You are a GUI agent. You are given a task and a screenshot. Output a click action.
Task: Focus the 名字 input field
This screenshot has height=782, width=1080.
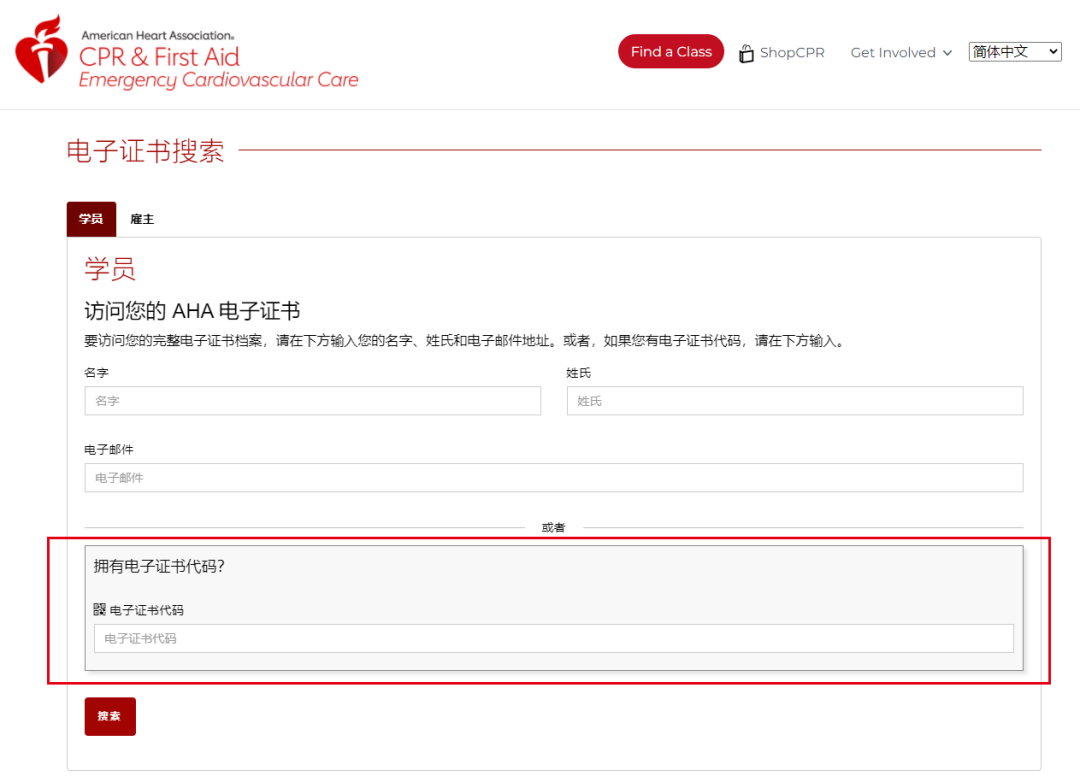[313, 401]
